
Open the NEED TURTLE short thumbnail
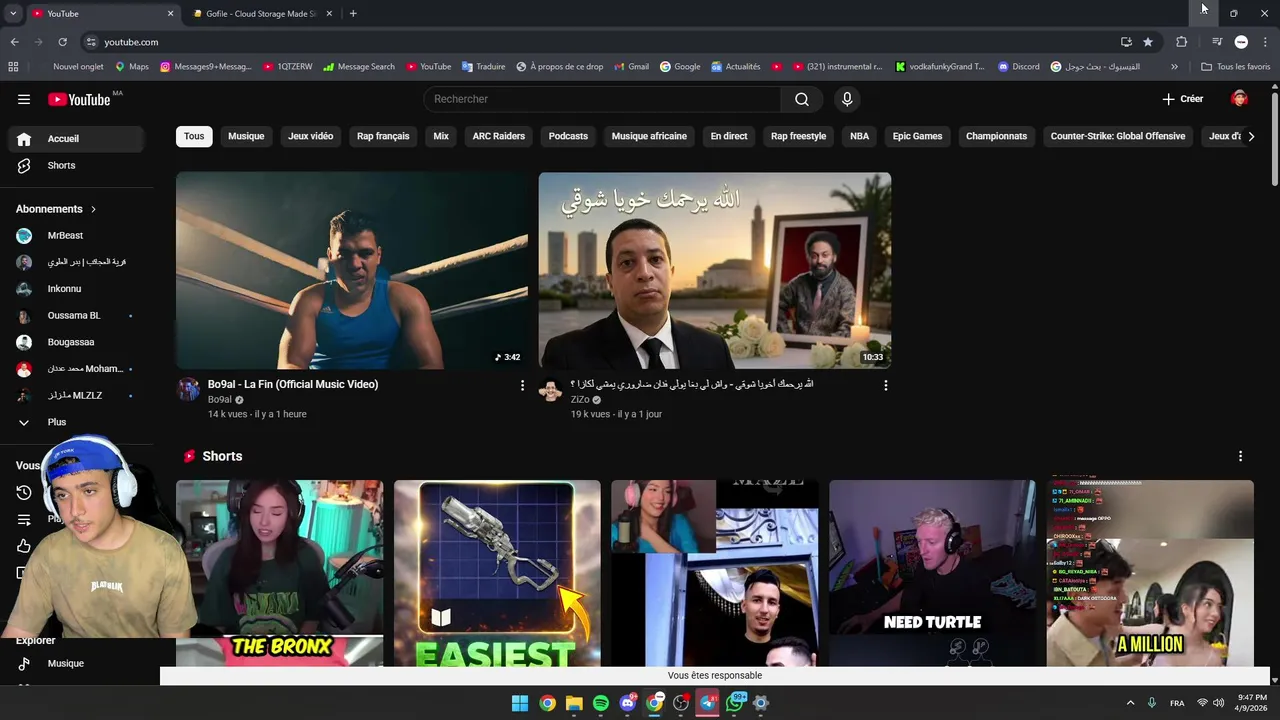932,573
